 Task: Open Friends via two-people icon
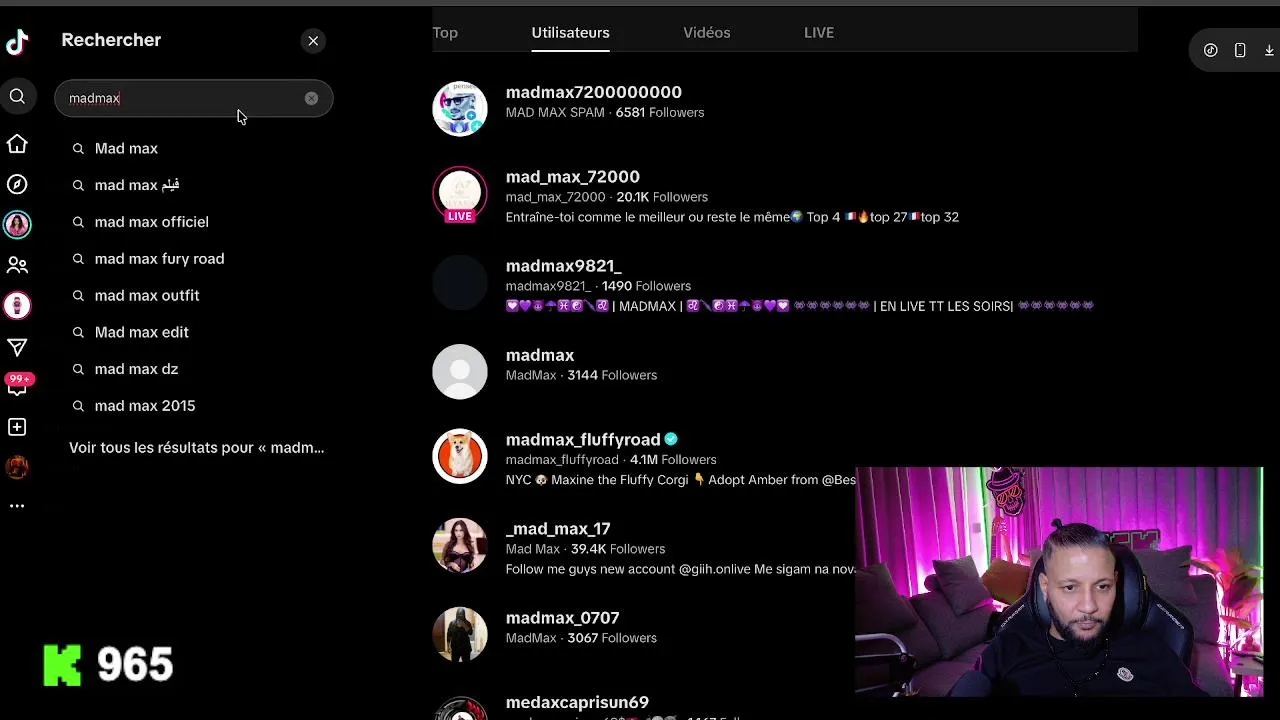[17, 265]
